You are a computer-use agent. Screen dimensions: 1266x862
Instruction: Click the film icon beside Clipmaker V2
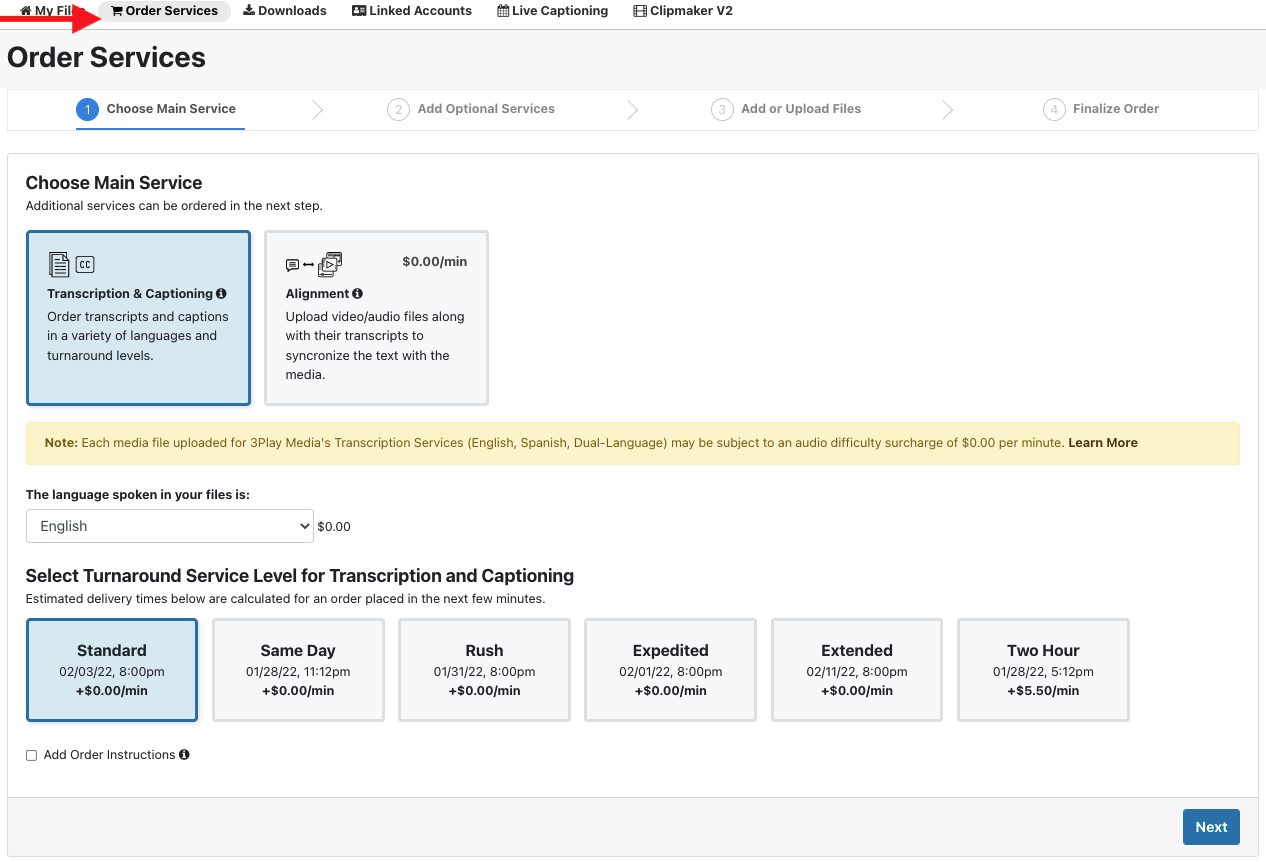tap(640, 10)
